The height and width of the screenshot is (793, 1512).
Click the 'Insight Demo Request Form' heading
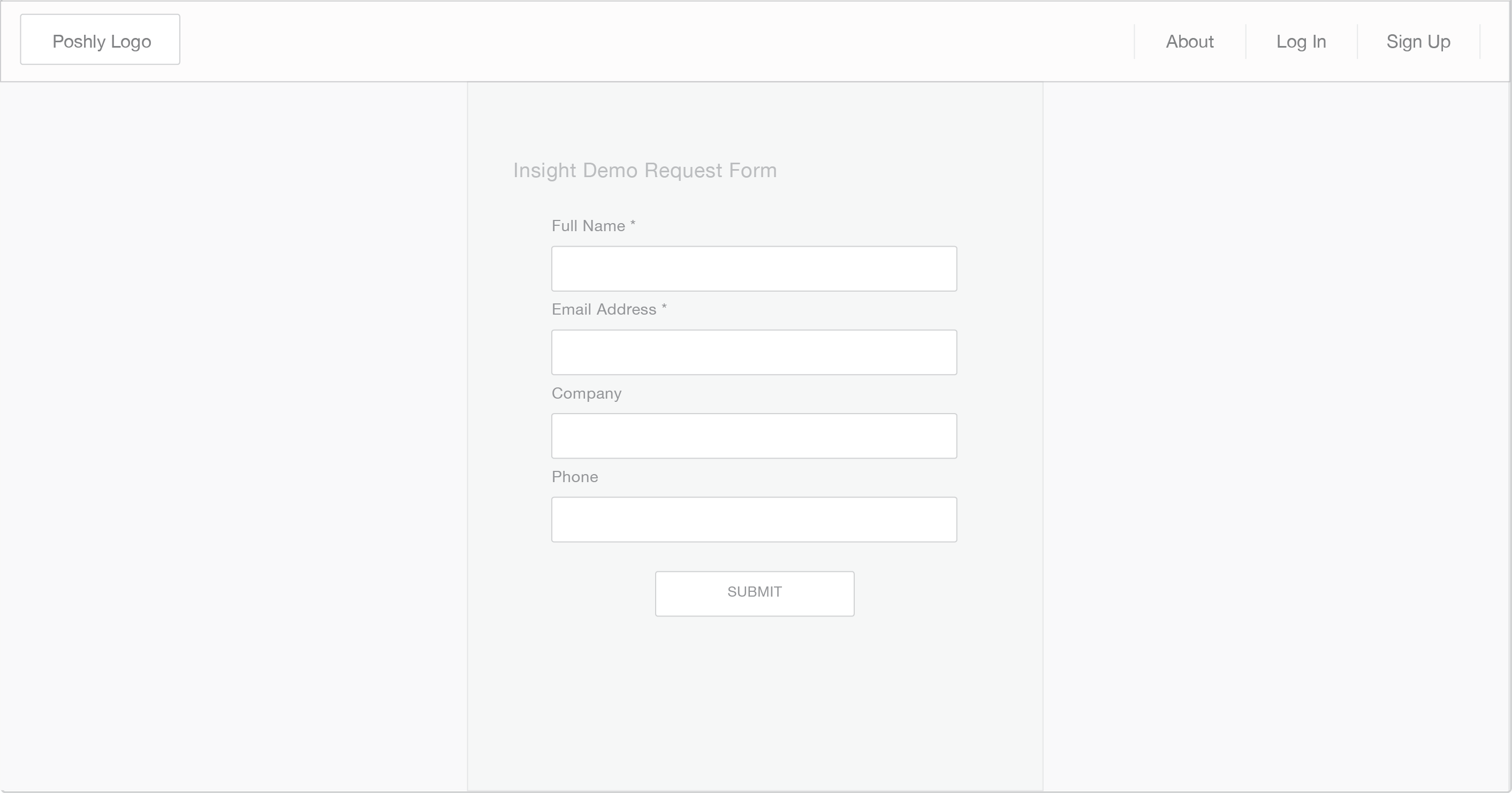645,171
